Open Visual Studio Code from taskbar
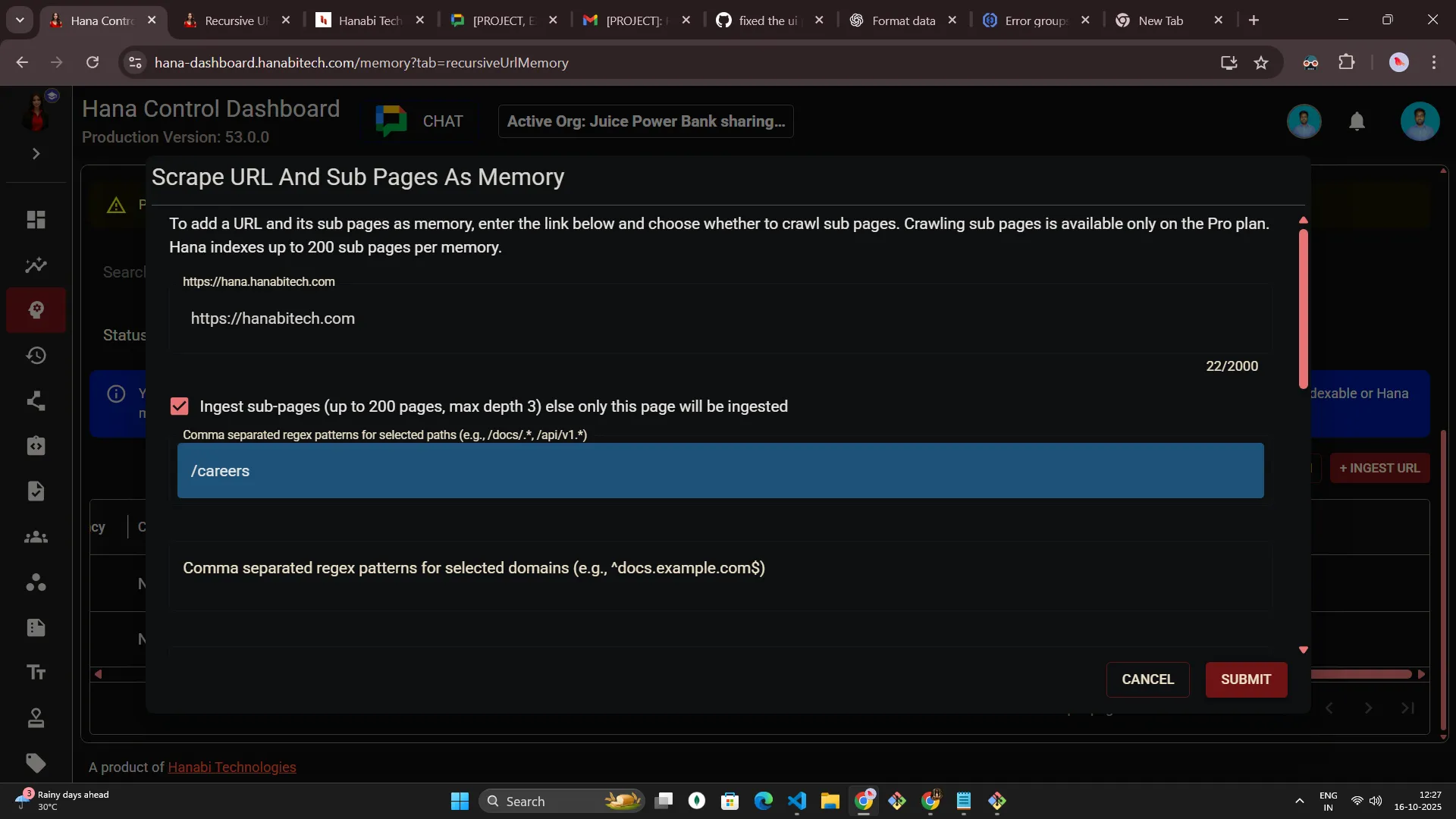This screenshot has height=819, width=1456. click(x=797, y=802)
